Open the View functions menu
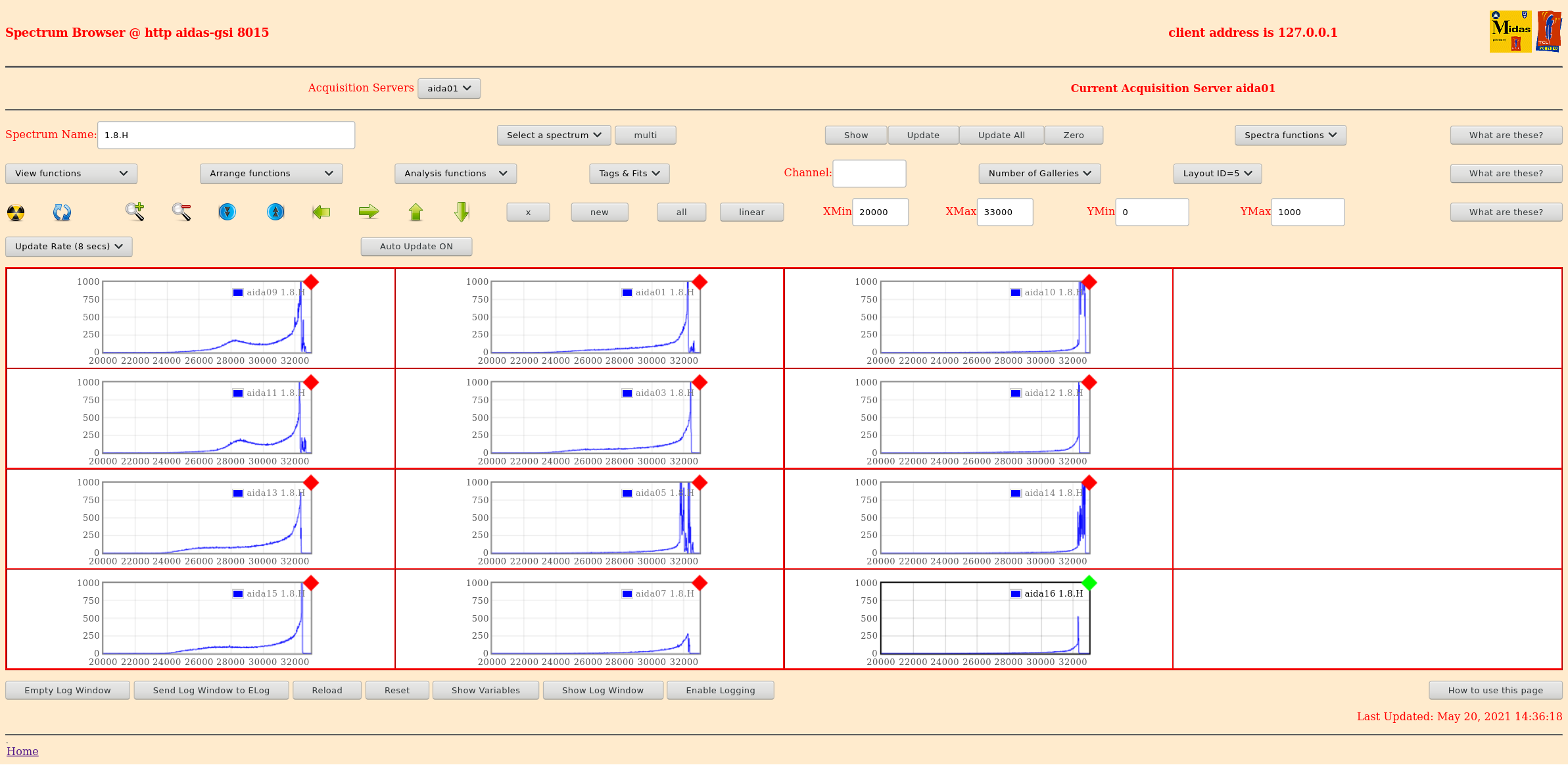 [71, 174]
